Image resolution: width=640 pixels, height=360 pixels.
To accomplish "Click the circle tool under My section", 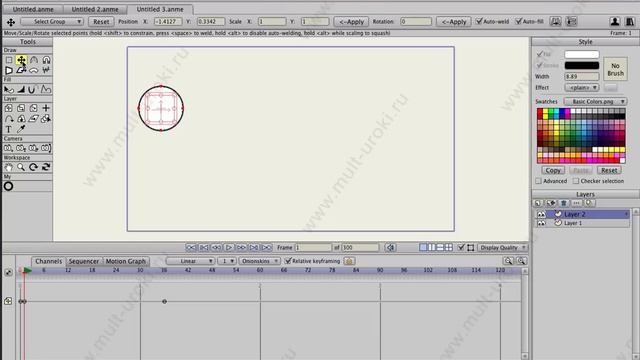I will pyautogui.click(x=8, y=186).
